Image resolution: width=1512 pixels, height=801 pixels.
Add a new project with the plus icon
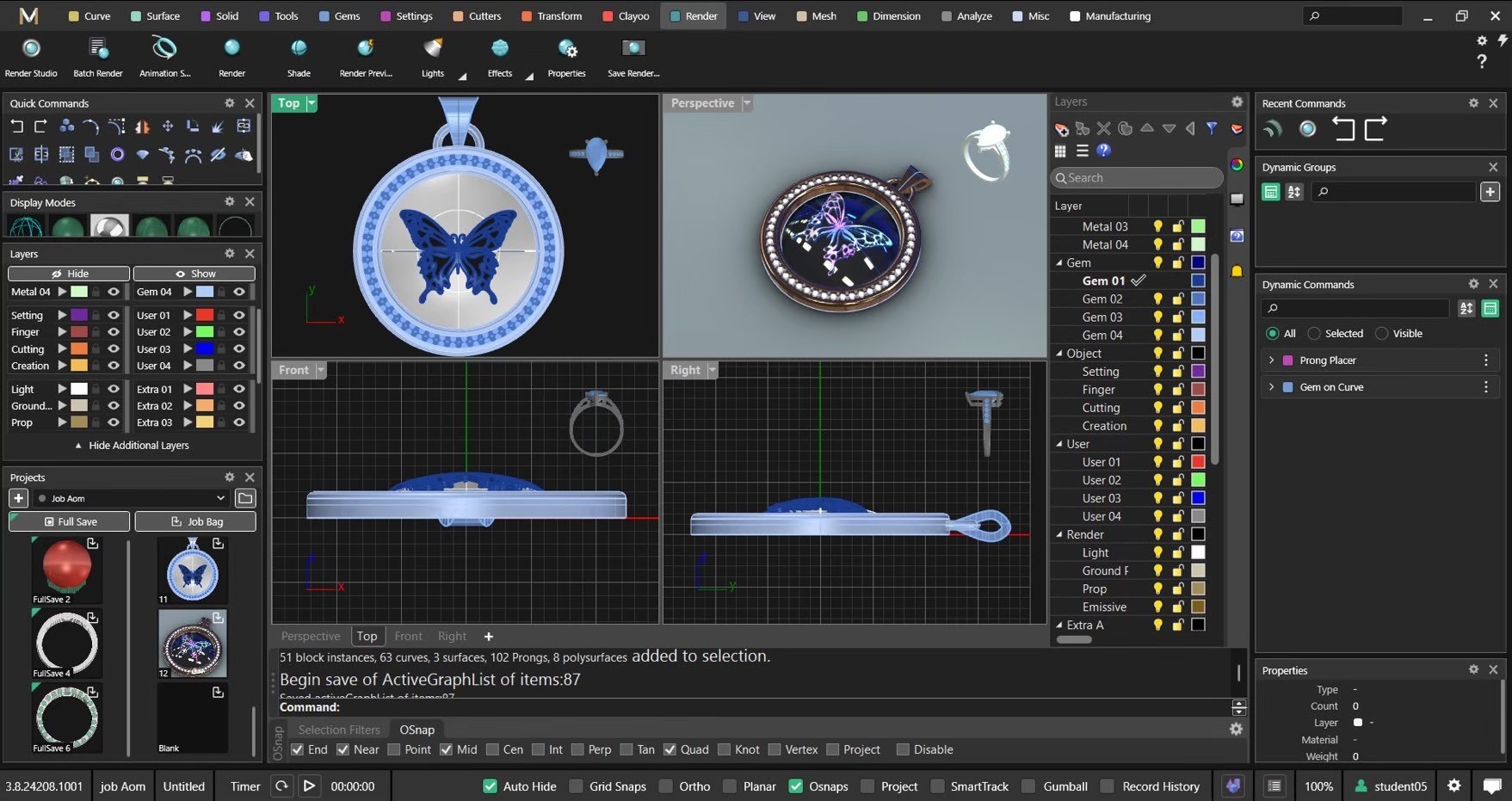coord(18,498)
